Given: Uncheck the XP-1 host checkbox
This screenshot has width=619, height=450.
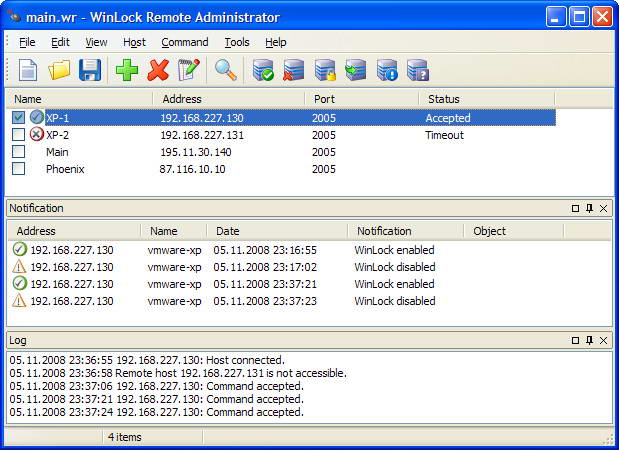Looking at the screenshot, I should click(19, 117).
